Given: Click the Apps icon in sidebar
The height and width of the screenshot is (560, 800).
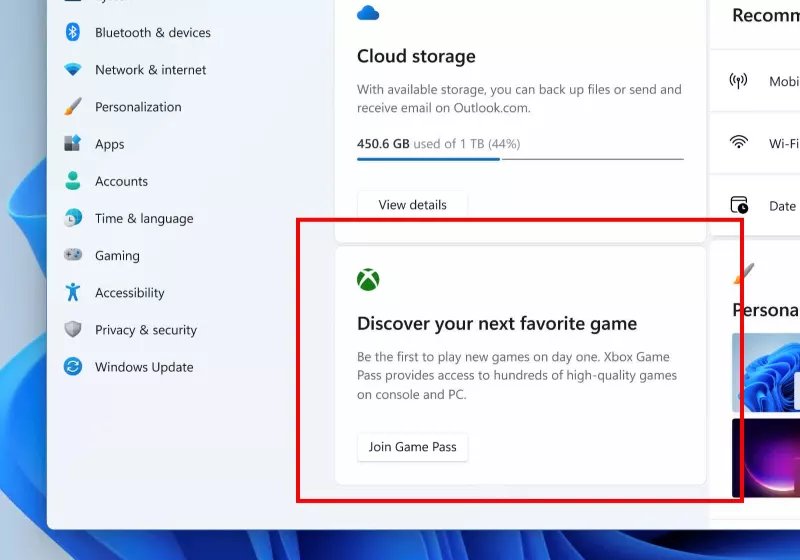Looking at the screenshot, I should 72,143.
